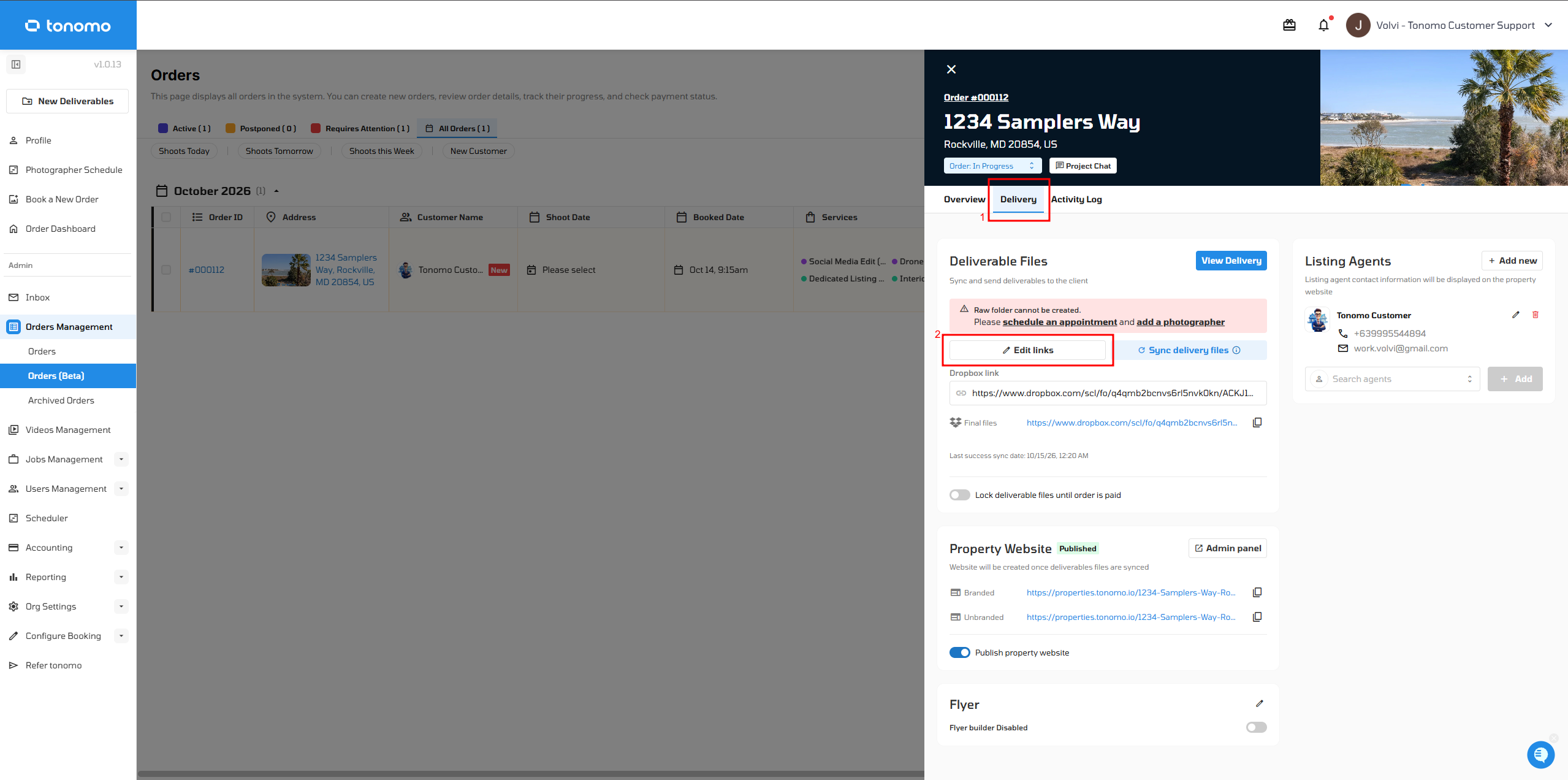Viewport: 1568px width, 780px height.
Task: Click the user avatar J
Action: click(x=1358, y=25)
